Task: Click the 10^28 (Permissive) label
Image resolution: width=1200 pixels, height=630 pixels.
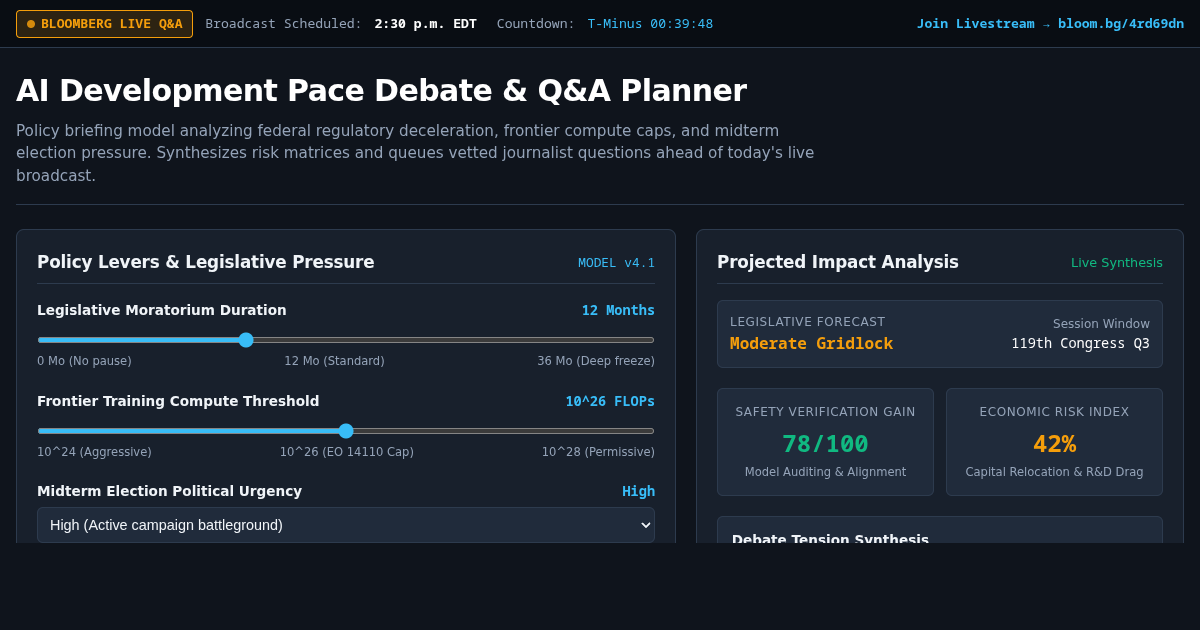Action: tap(598, 452)
